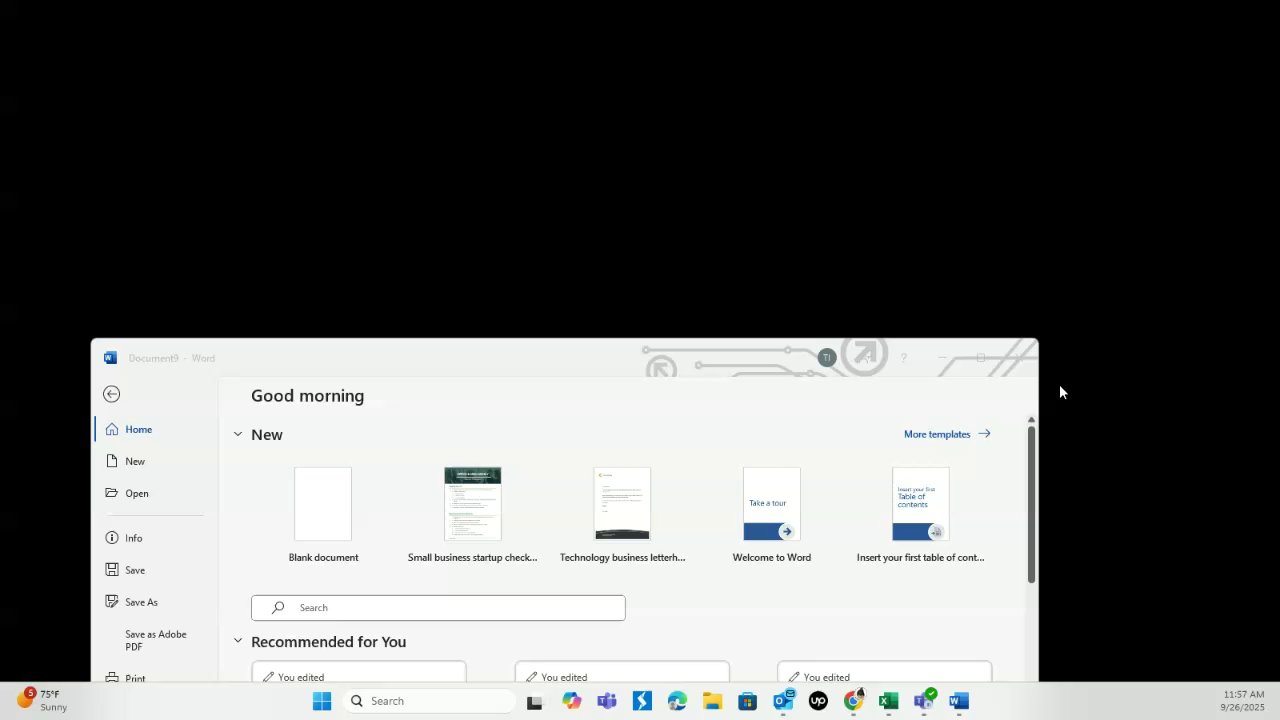Click the back arrow in Word backstage

(112, 394)
